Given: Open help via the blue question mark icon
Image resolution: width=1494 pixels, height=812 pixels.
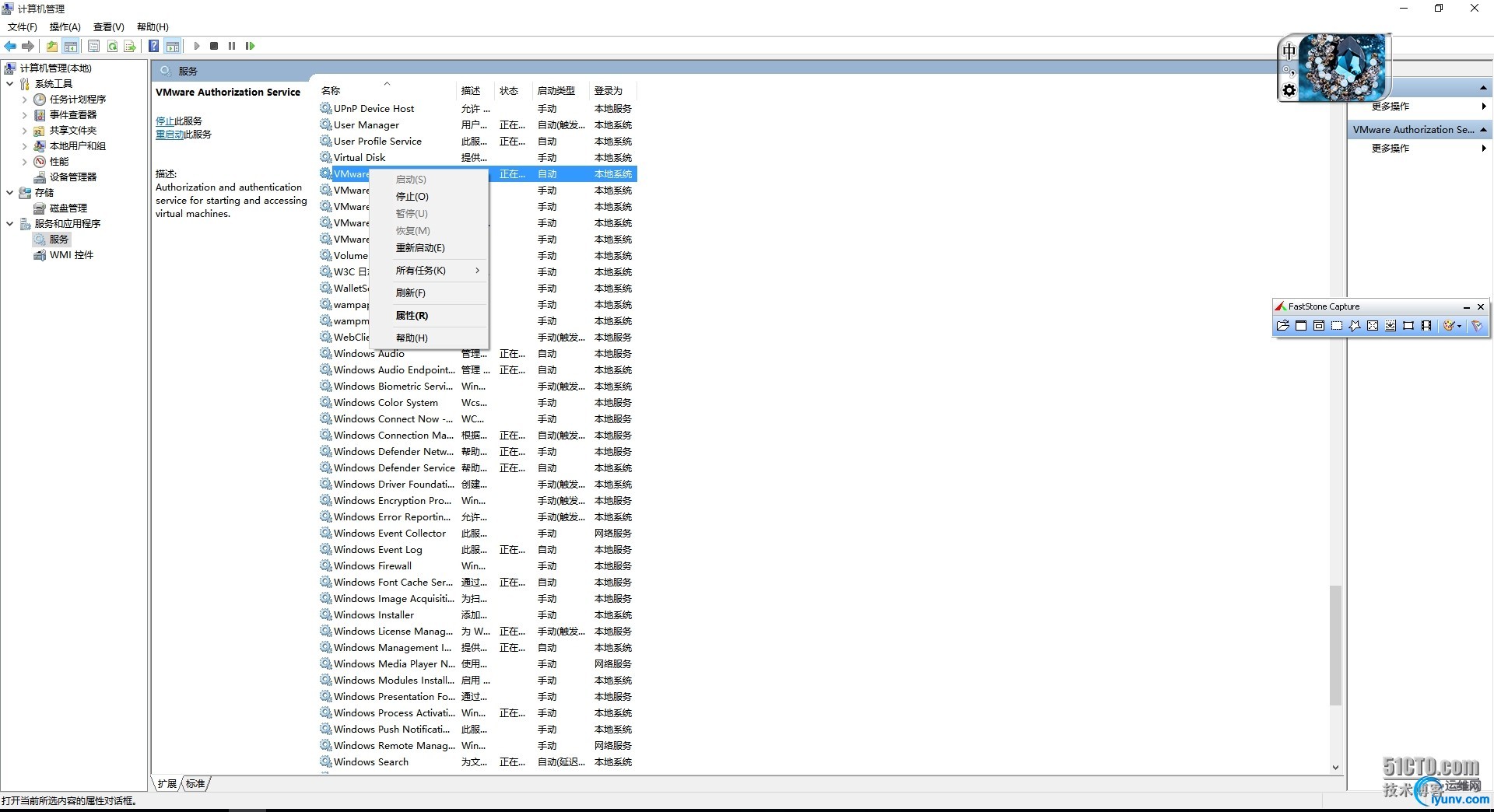Looking at the screenshot, I should click(154, 46).
